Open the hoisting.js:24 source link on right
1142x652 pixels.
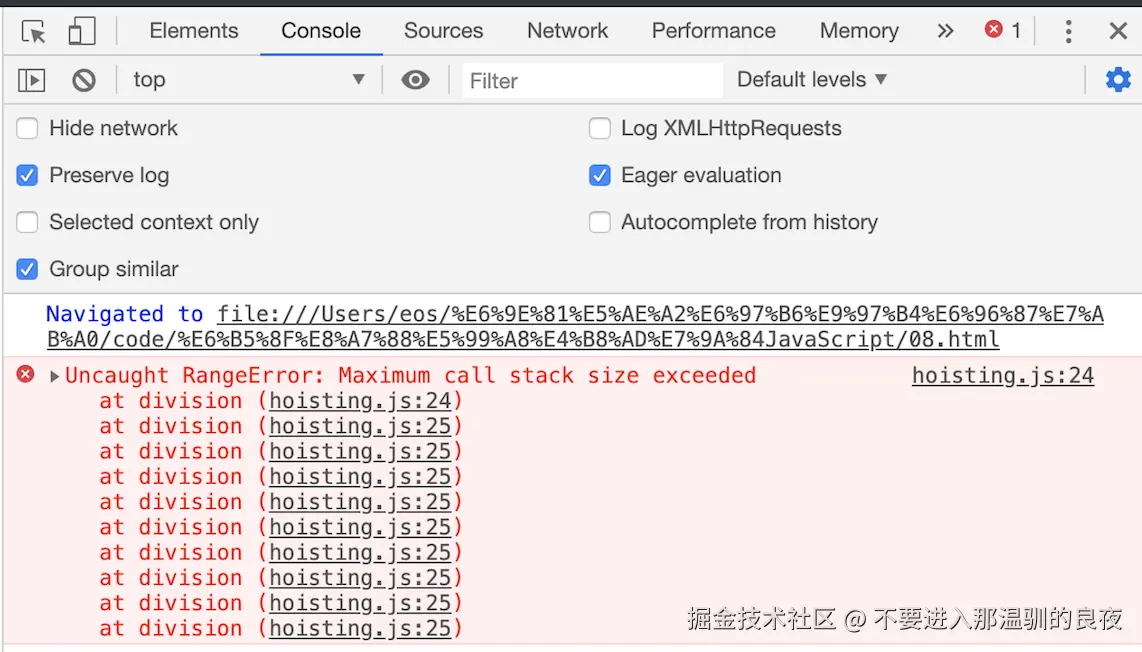coord(1002,376)
